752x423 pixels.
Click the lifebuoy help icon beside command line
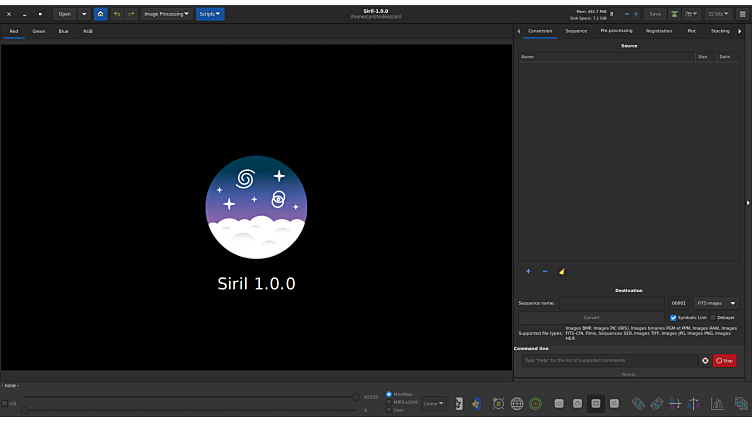(705, 360)
